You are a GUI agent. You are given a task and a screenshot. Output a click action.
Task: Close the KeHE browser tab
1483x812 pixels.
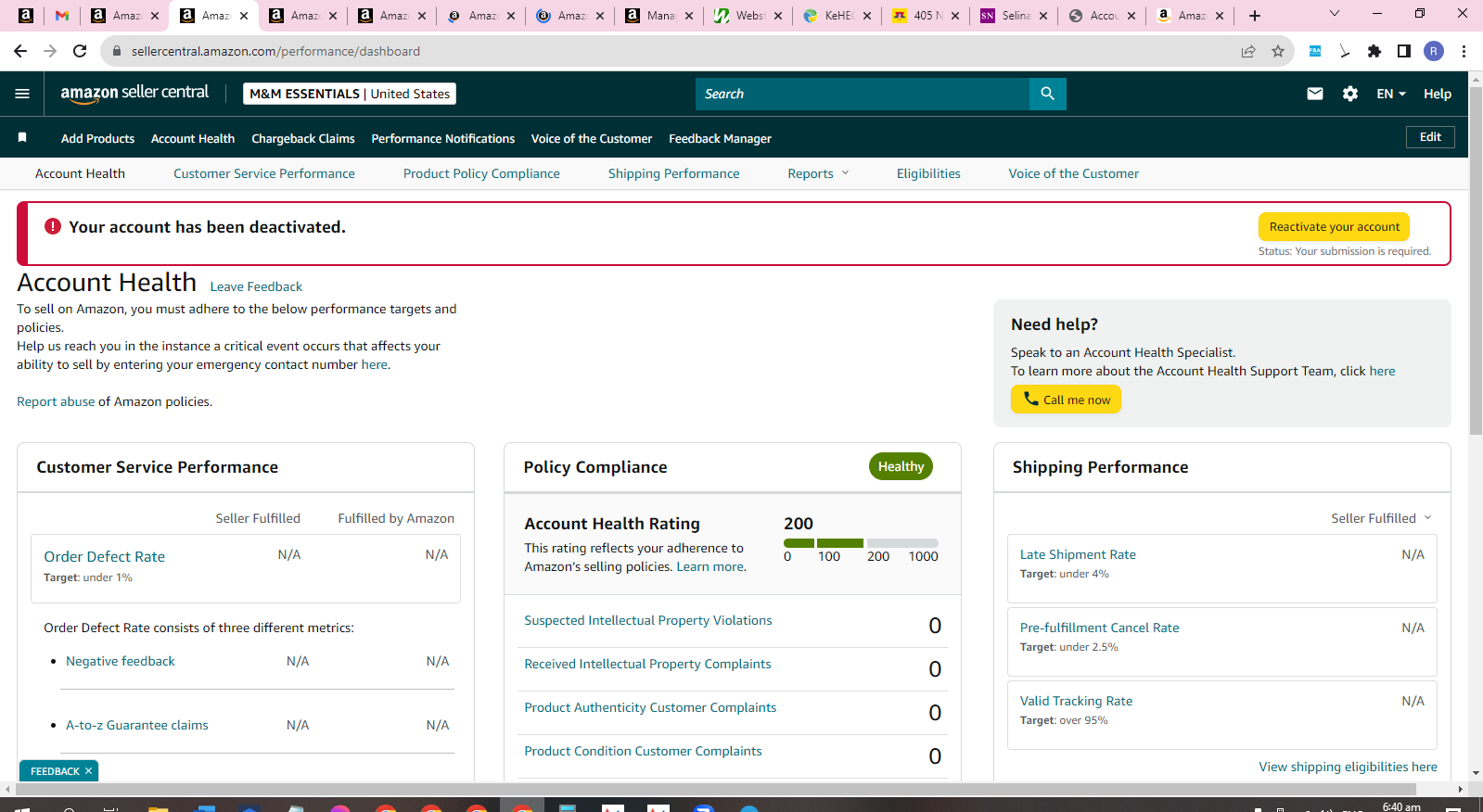pos(866,16)
